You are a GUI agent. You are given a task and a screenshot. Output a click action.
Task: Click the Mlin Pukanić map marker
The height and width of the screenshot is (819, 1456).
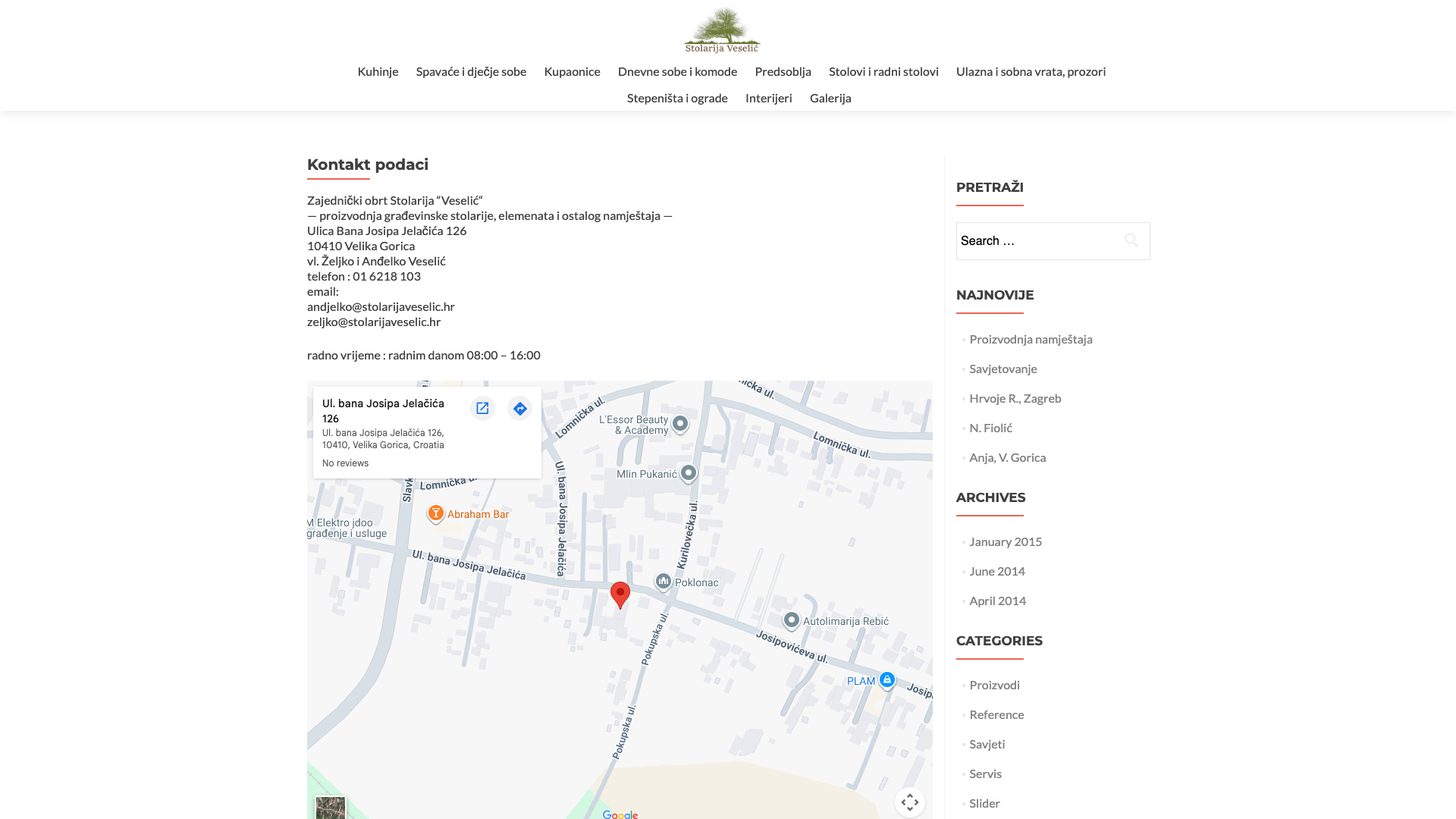pos(689,473)
